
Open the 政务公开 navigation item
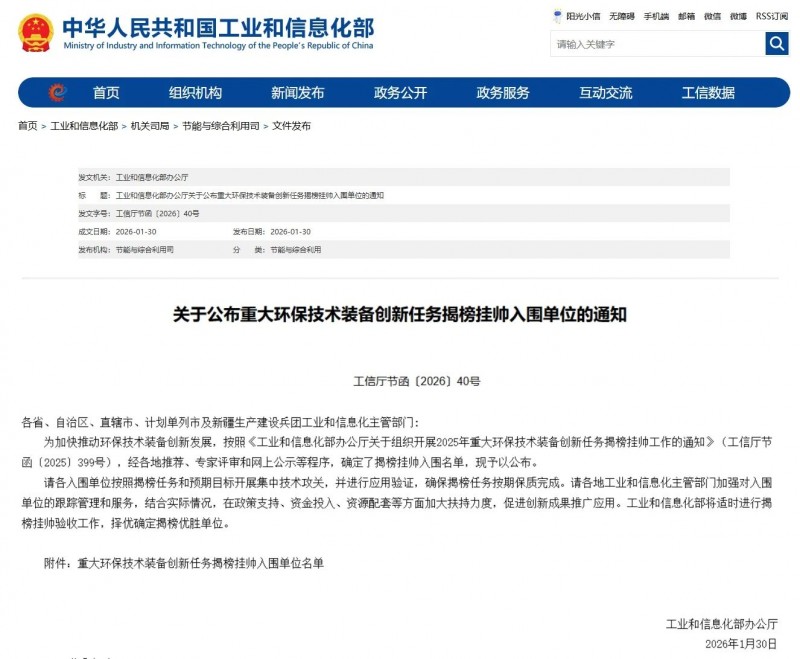pos(400,93)
